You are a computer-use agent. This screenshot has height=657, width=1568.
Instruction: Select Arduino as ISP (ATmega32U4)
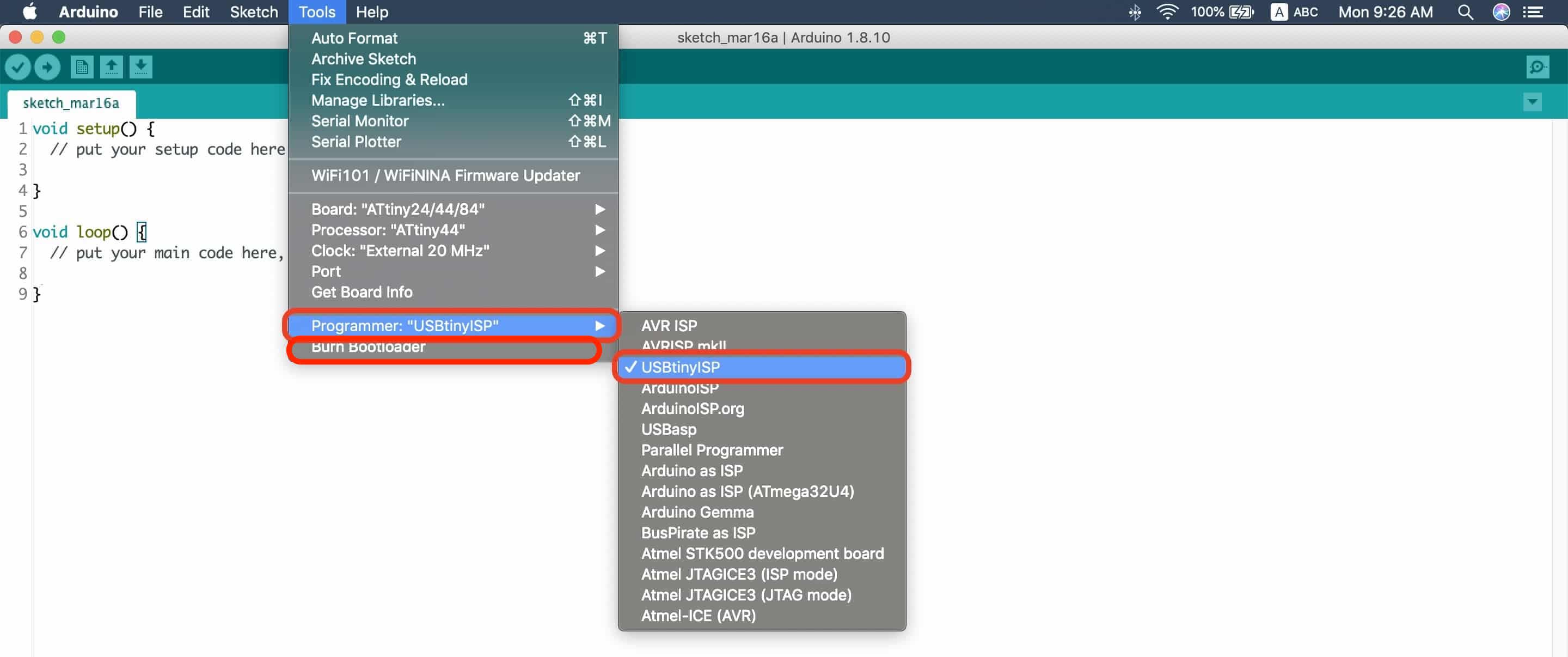click(762, 491)
